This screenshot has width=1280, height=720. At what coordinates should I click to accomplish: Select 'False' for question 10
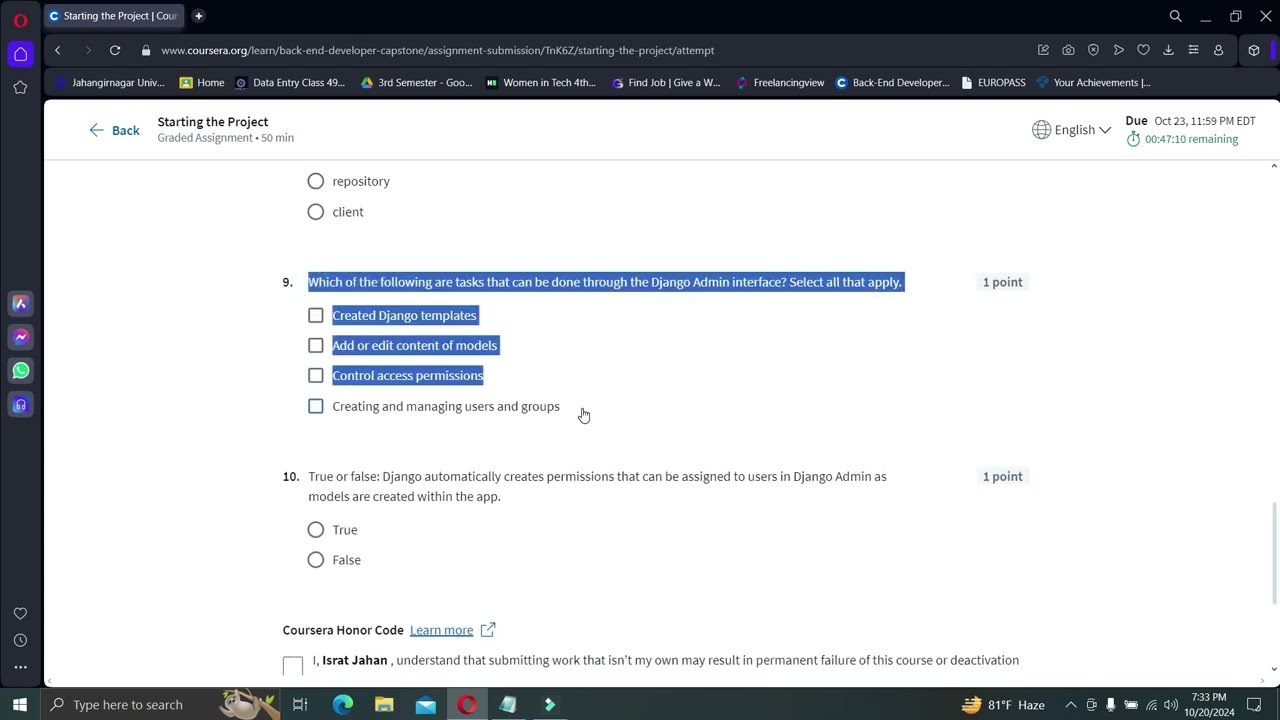pyautogui.click(x=316, y=560)
